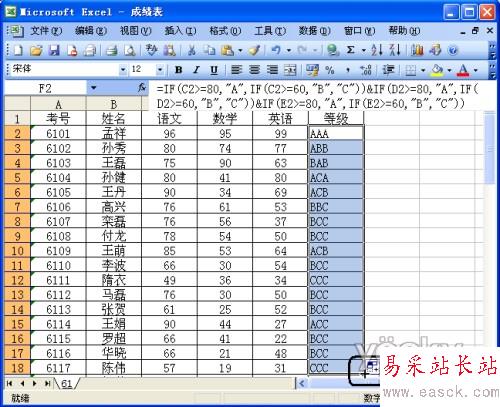The width and height of the screenshot is (500, 407).
Task: Click the Auto Fill Options button
Action: tap(372, 366)
